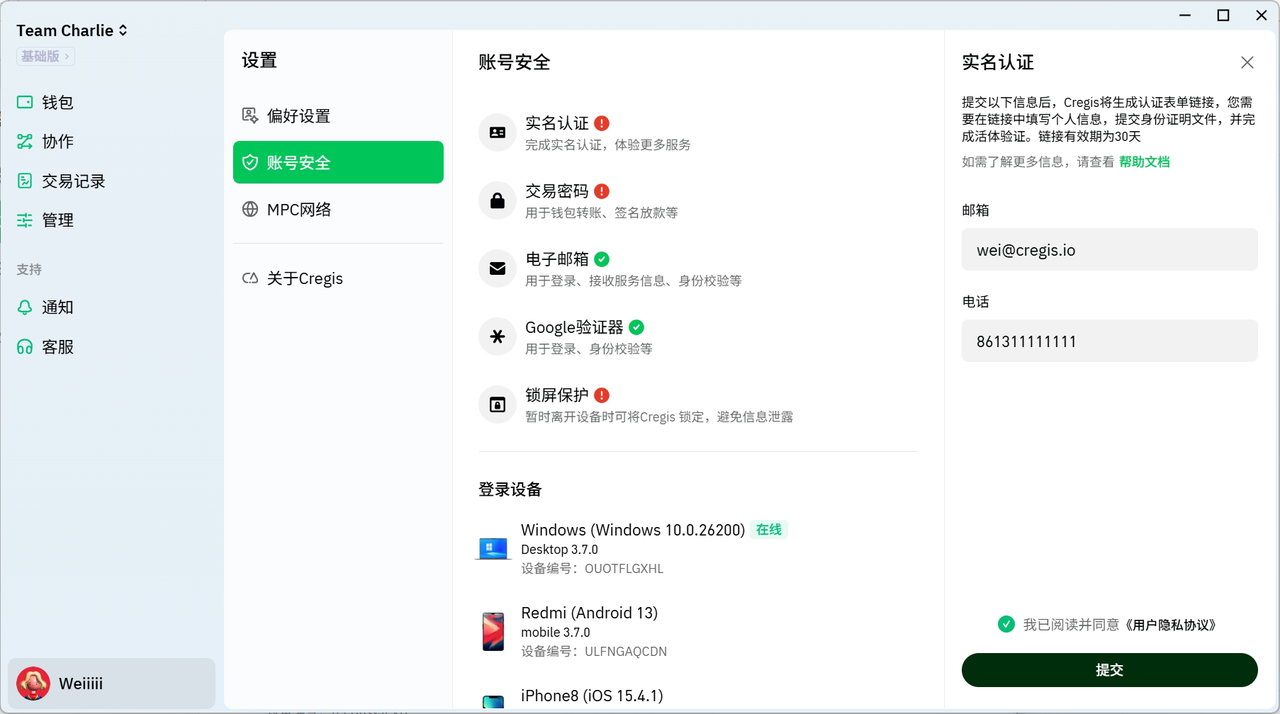
Task: Switch to the MPC网络 settings tab
Action: (x=298, y=210)
